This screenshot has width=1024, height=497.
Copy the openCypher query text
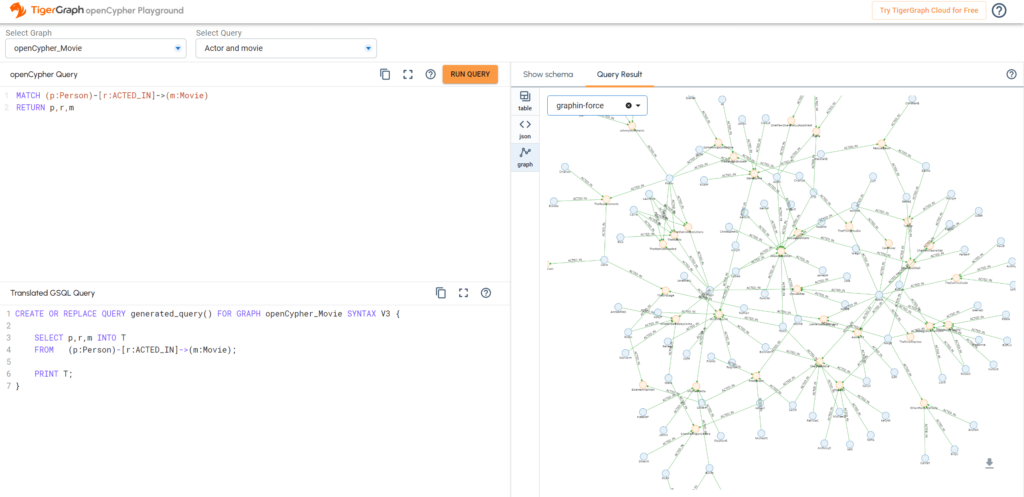(x=385, y=74)
